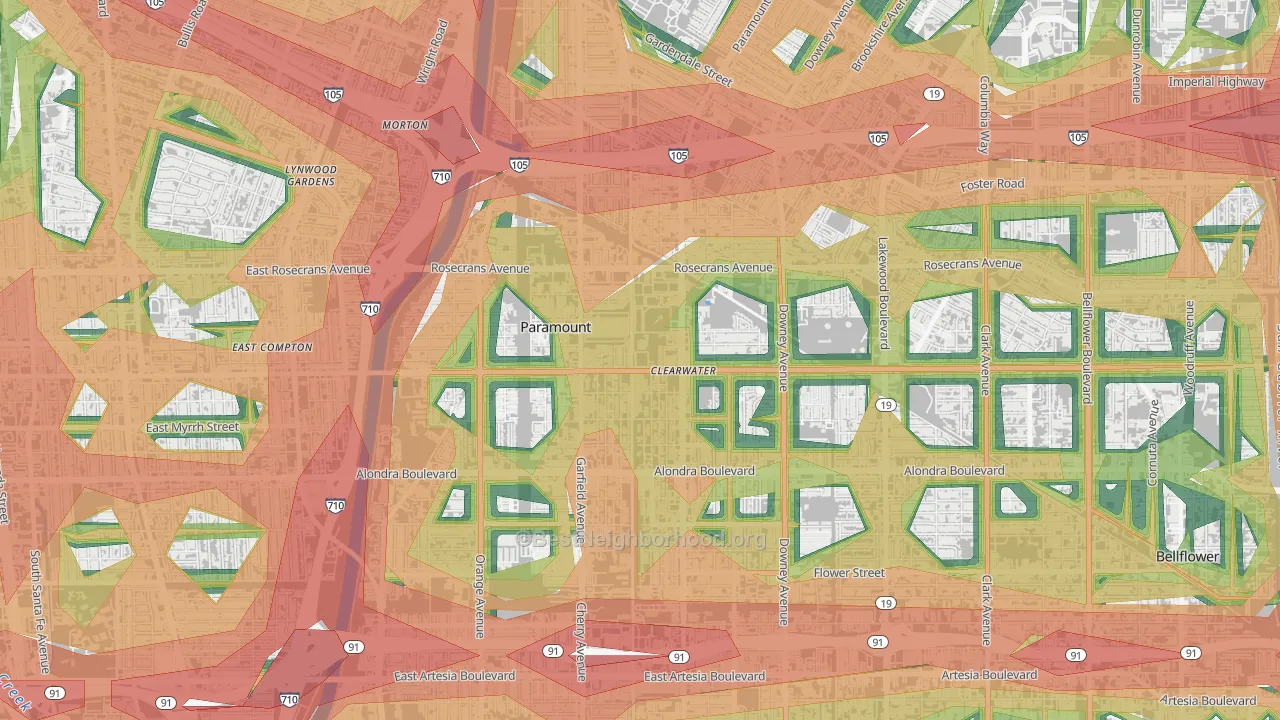Click the Woodruff Avenue label
The image size is (1280, 720).
tap(1190, 347)
